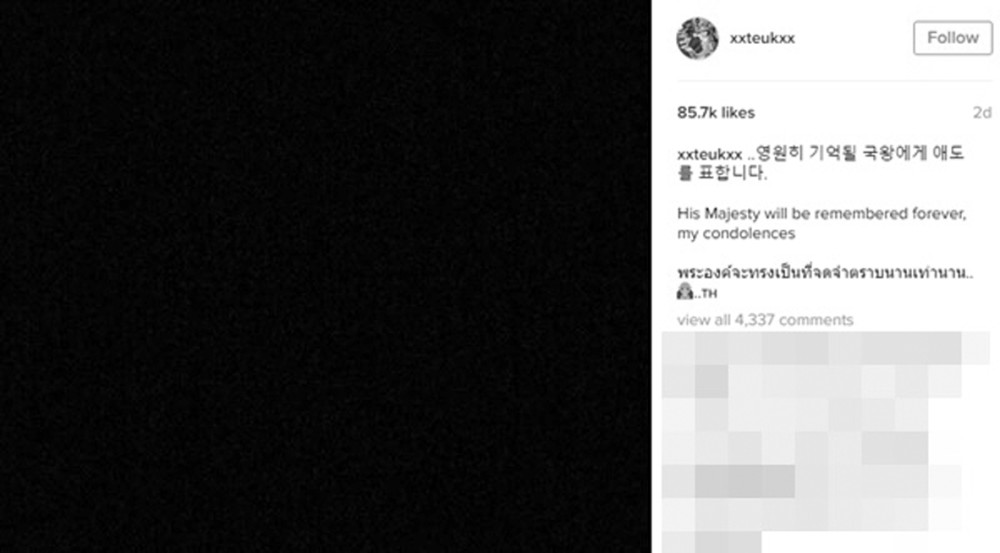This screenshot has height=553, width=1000.
Task: Click the last blurred comment row at bottom
Action: point(712,542)
